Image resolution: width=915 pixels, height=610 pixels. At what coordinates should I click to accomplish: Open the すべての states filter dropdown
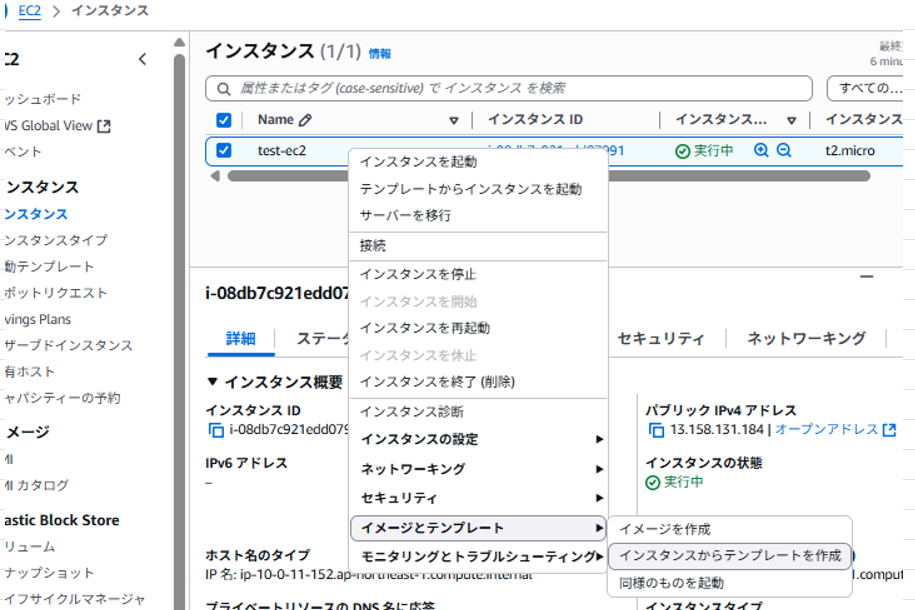pos(872,88)
